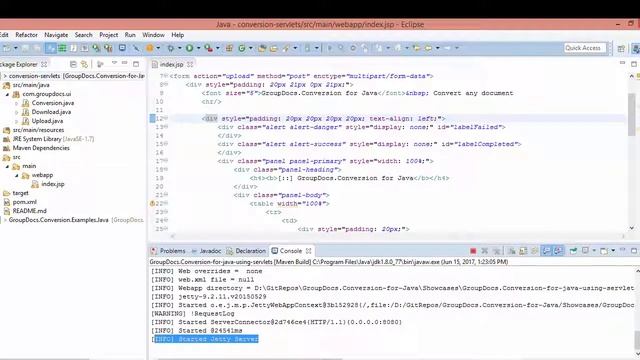Toggle the Word Wrap icon in Console toolbar

pyautogui.click(x=534, y=251)
